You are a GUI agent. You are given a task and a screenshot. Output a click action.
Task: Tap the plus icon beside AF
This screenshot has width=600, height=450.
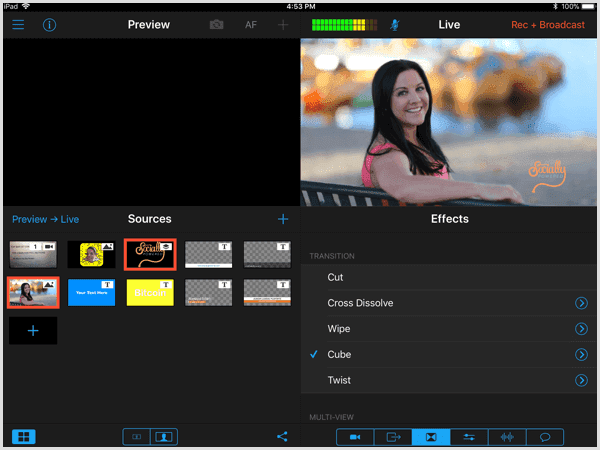click(283, 25)
